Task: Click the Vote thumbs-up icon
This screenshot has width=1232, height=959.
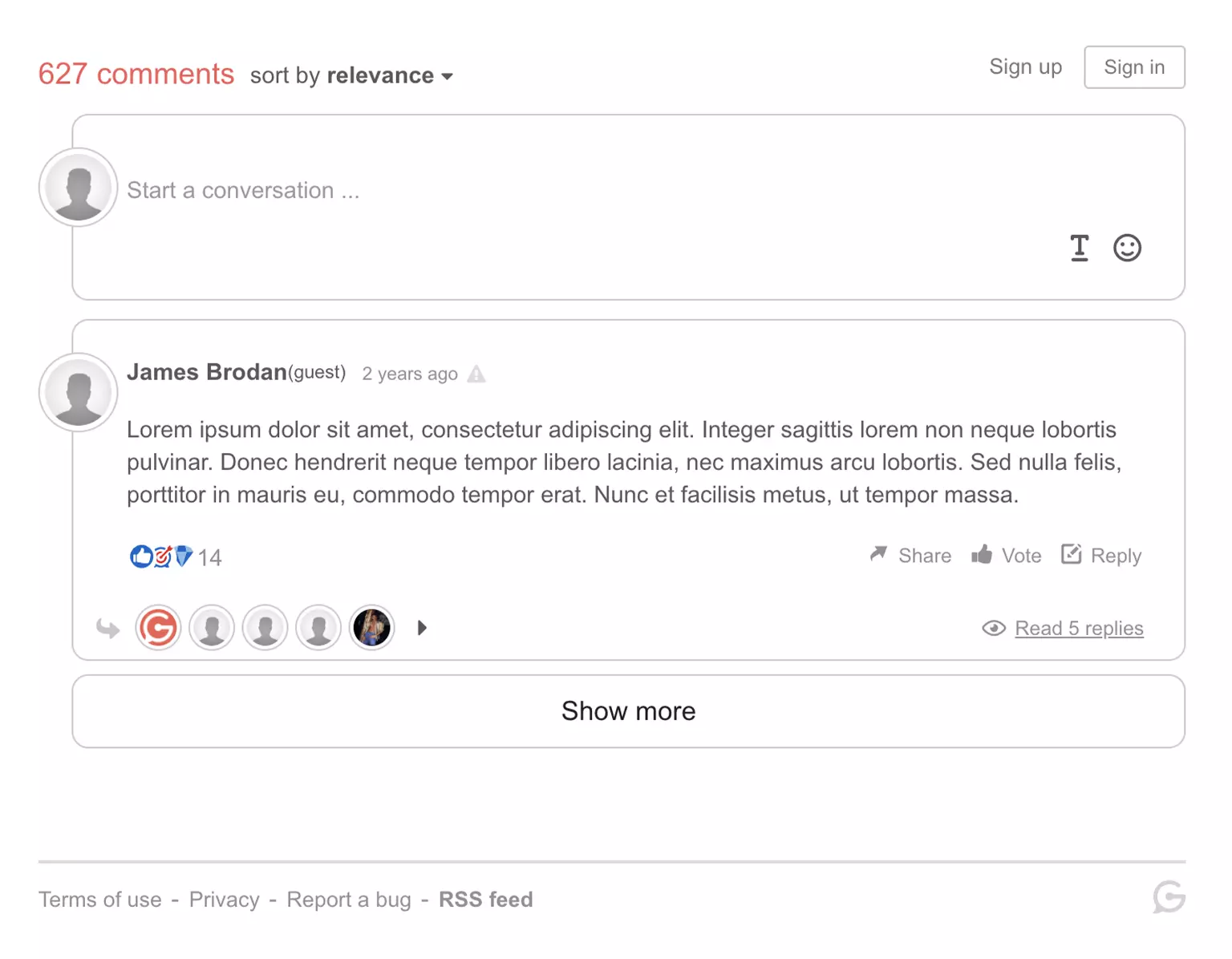Action: pos(982,554)
